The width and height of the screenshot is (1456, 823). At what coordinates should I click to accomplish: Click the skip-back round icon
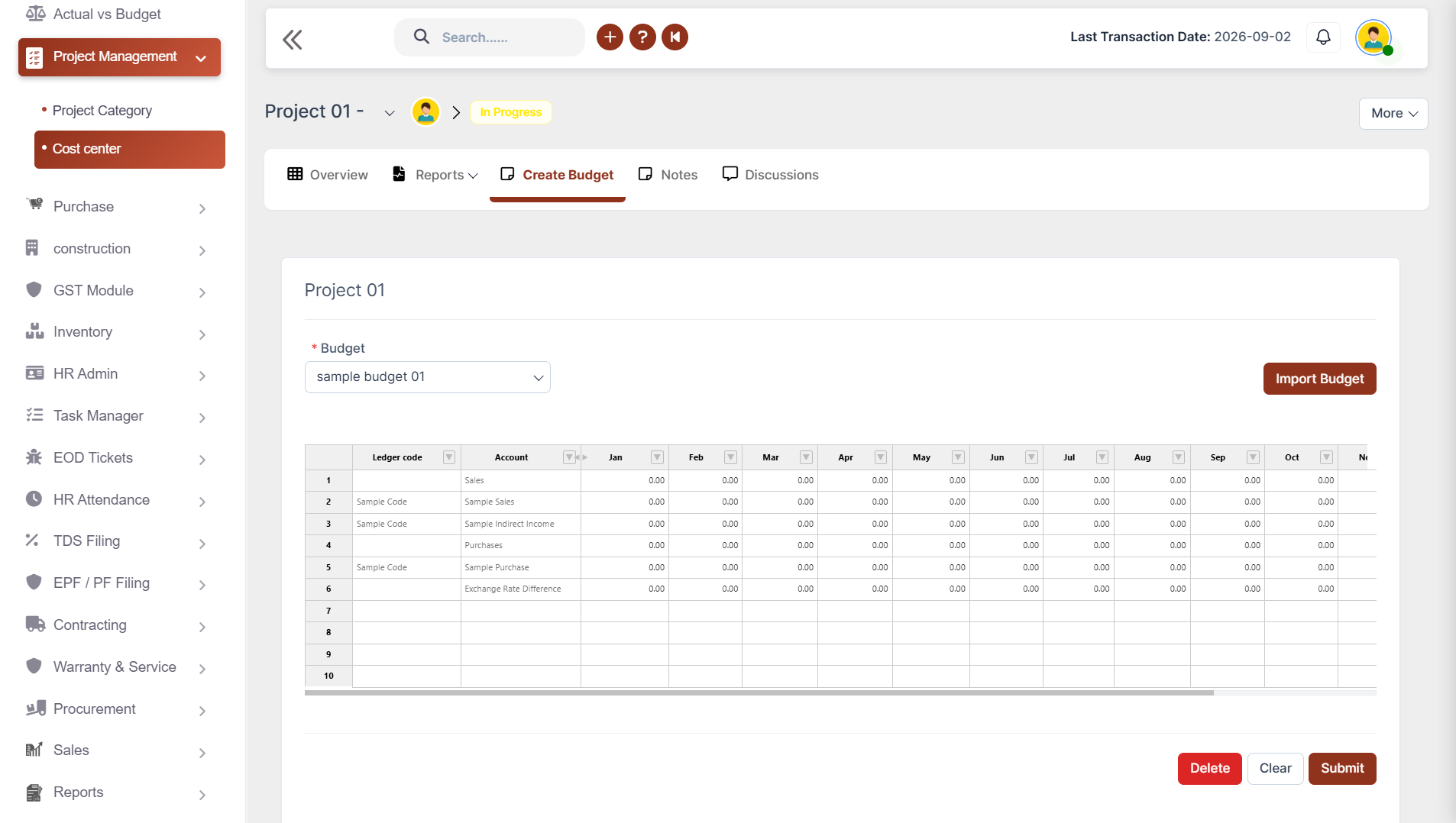point(675,37)
